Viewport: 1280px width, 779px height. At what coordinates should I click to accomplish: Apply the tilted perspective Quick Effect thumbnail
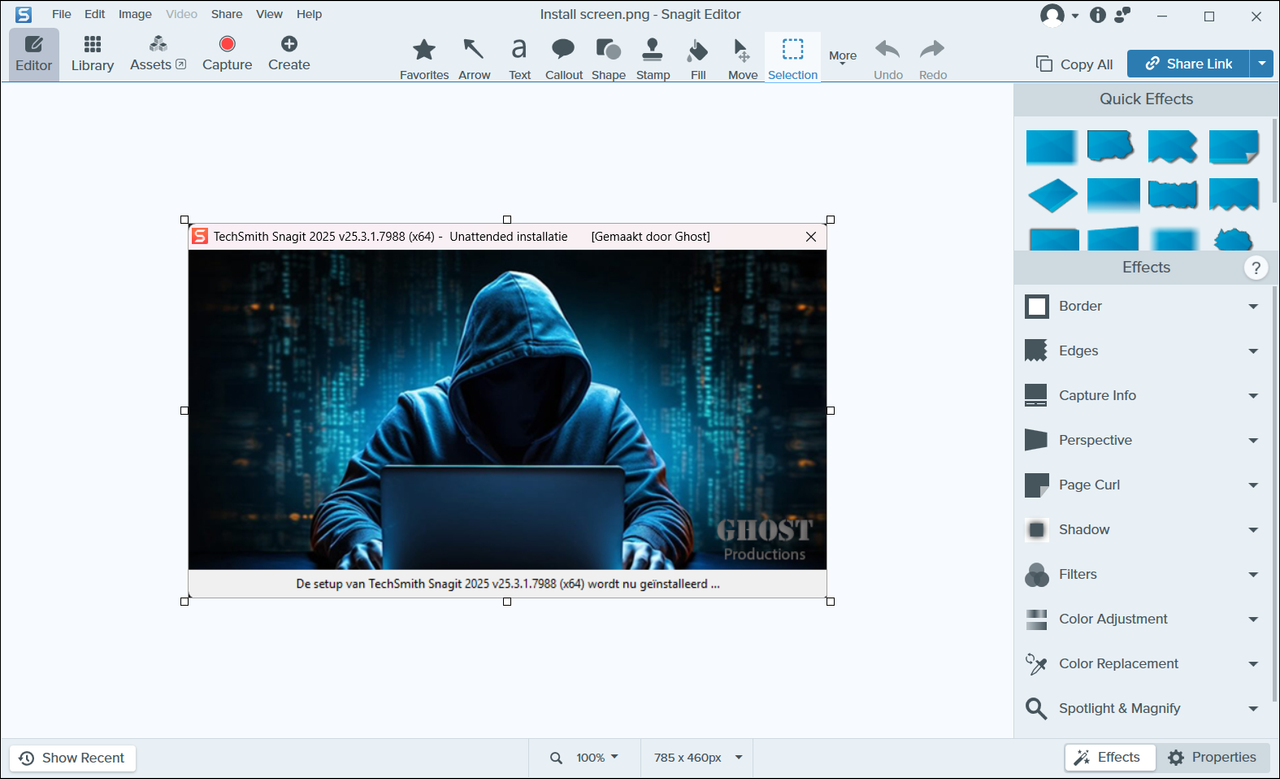1052,195
